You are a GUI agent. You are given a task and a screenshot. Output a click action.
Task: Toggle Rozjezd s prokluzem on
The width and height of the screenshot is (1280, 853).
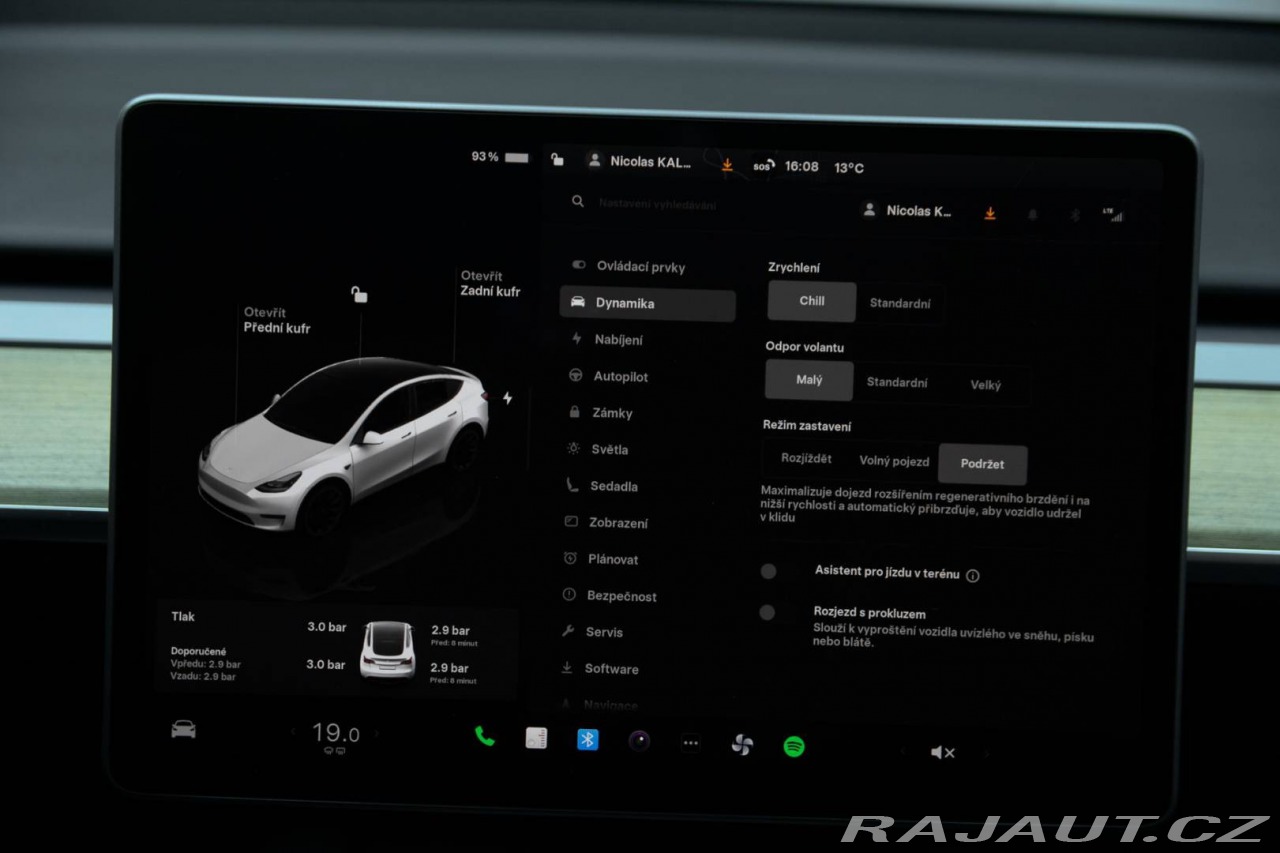767,613
